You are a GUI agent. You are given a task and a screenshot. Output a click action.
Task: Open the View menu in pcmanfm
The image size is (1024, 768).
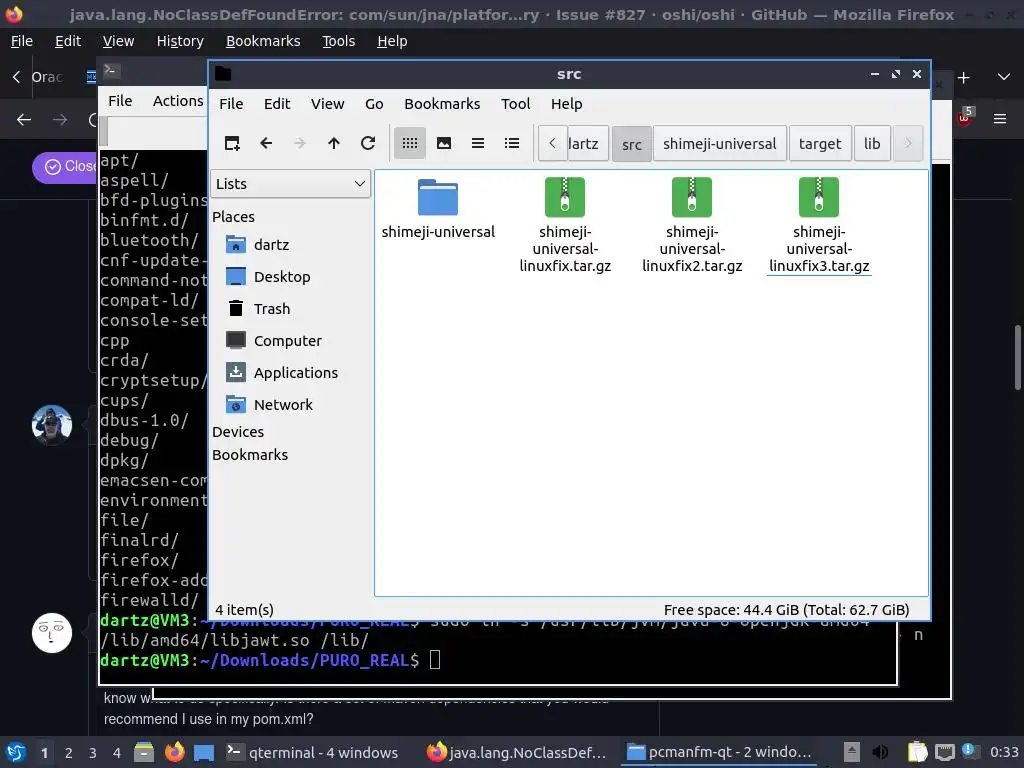pyautogui.click(x=327, y=104)
